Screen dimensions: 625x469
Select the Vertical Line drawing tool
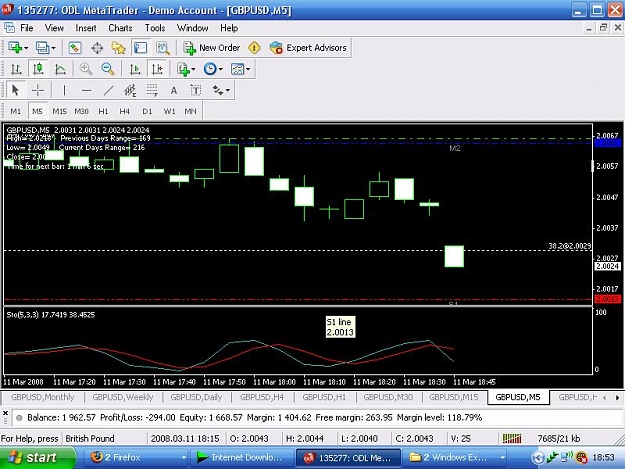64,90
